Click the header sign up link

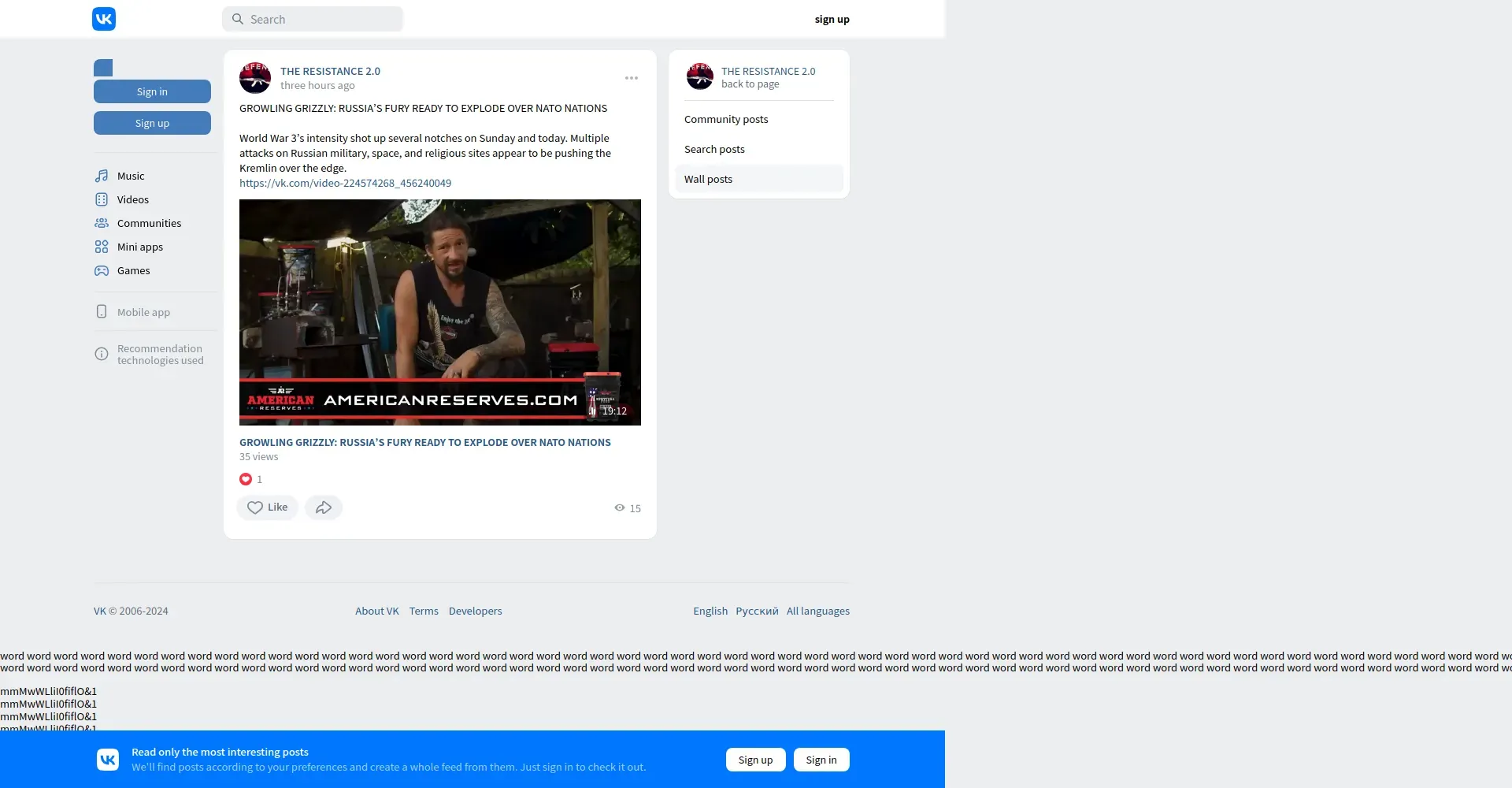coord(832,19)
